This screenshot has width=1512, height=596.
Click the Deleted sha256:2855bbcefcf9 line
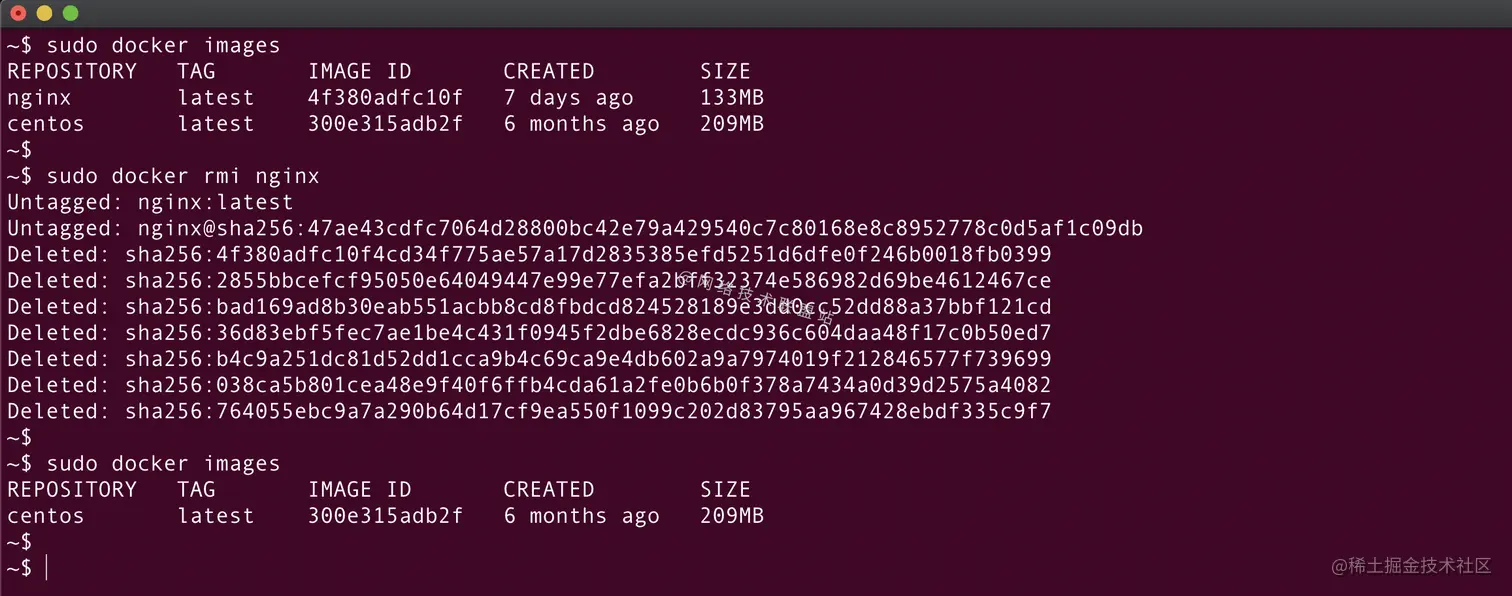(x=529, y=280)
